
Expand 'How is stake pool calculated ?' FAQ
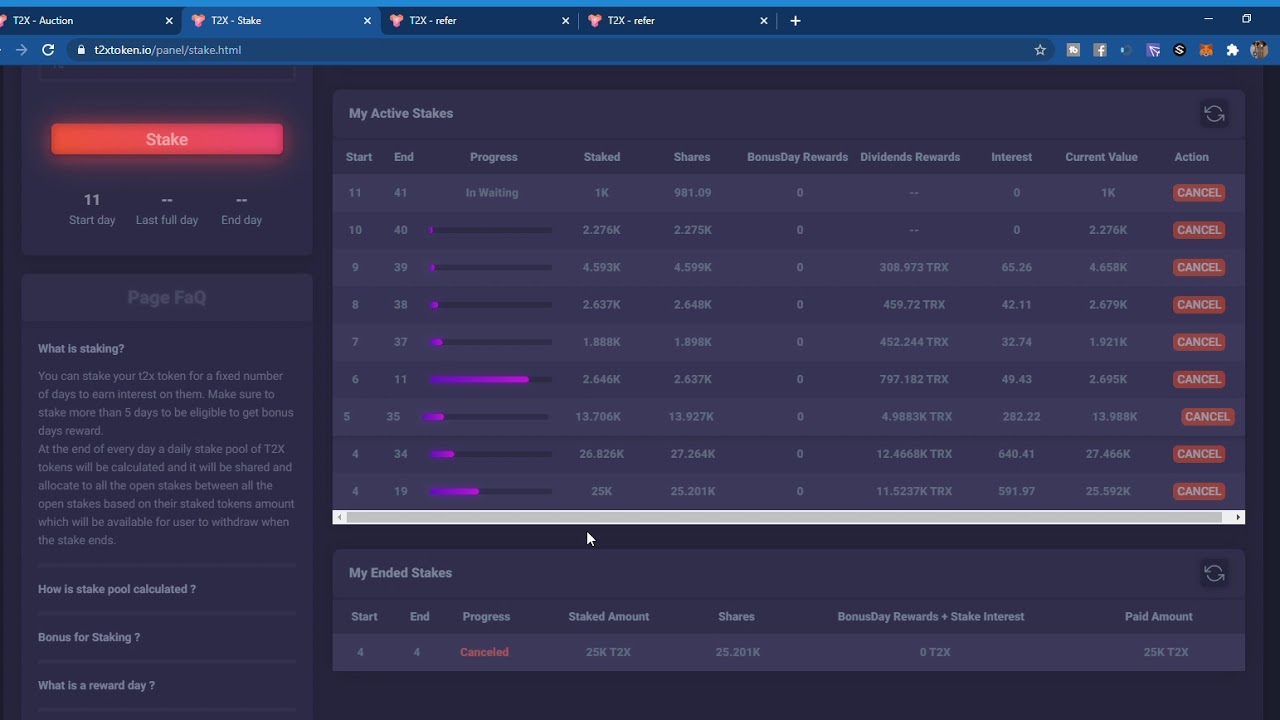[x=117, y=589]
